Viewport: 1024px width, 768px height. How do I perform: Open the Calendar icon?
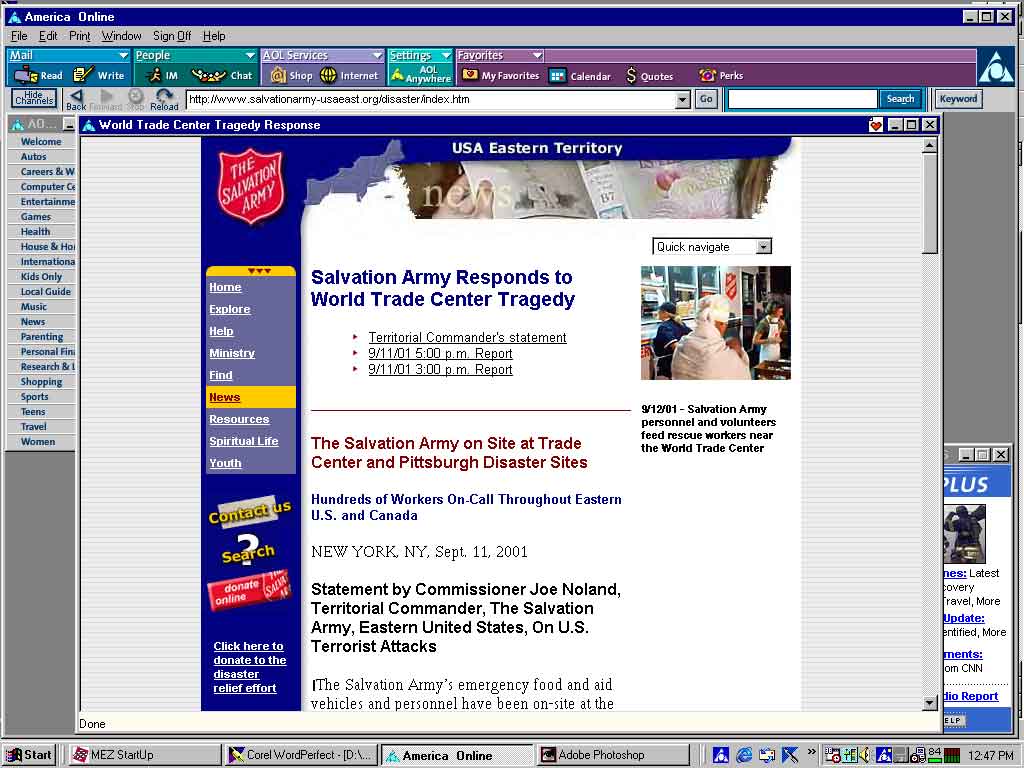pyautogui.click(x=580, y=76)
